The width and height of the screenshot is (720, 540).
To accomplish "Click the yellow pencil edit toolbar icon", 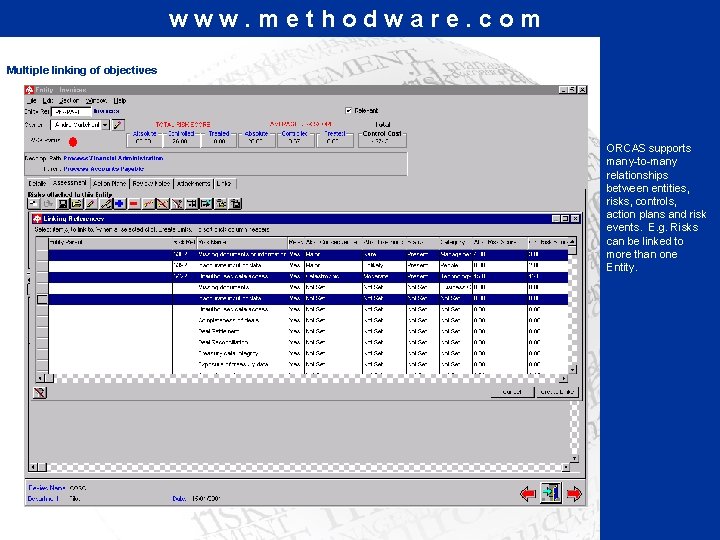I will (91, 203).
